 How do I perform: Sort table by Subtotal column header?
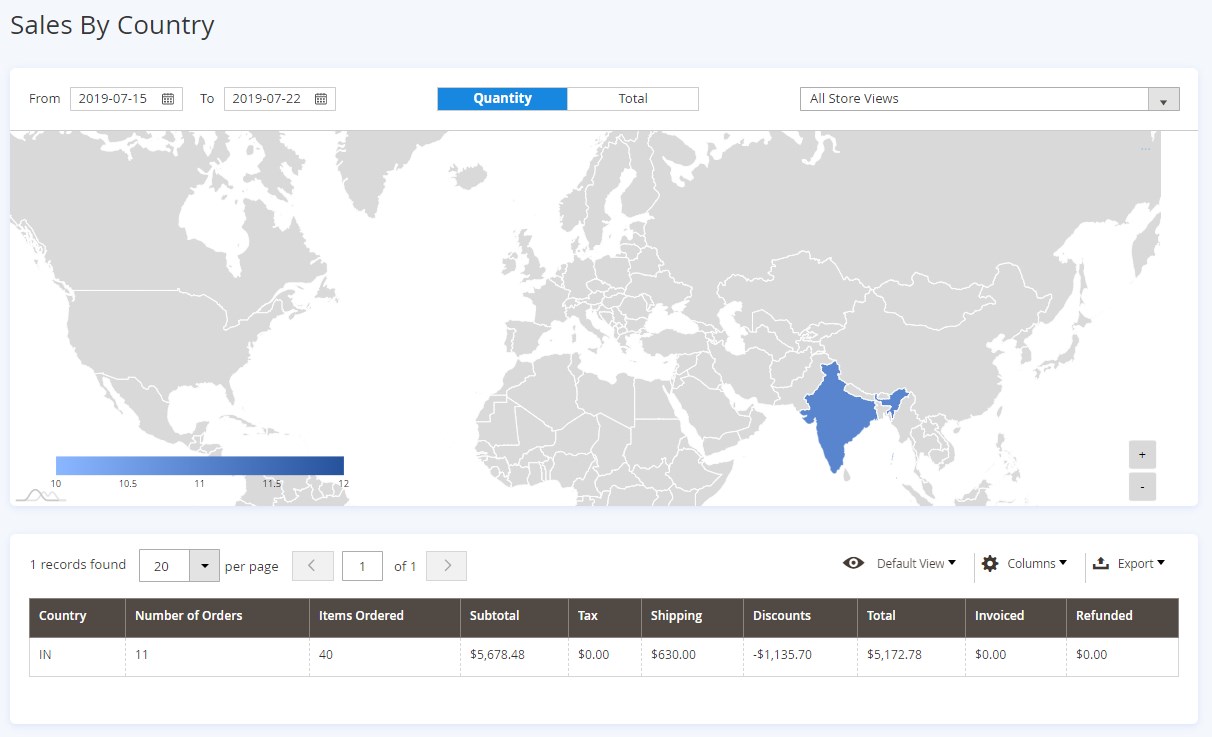point(494,616)
